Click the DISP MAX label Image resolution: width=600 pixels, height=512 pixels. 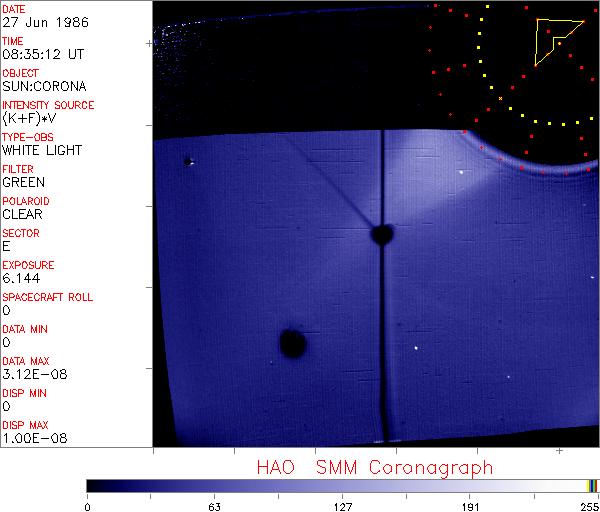click(x=25, y=425)
